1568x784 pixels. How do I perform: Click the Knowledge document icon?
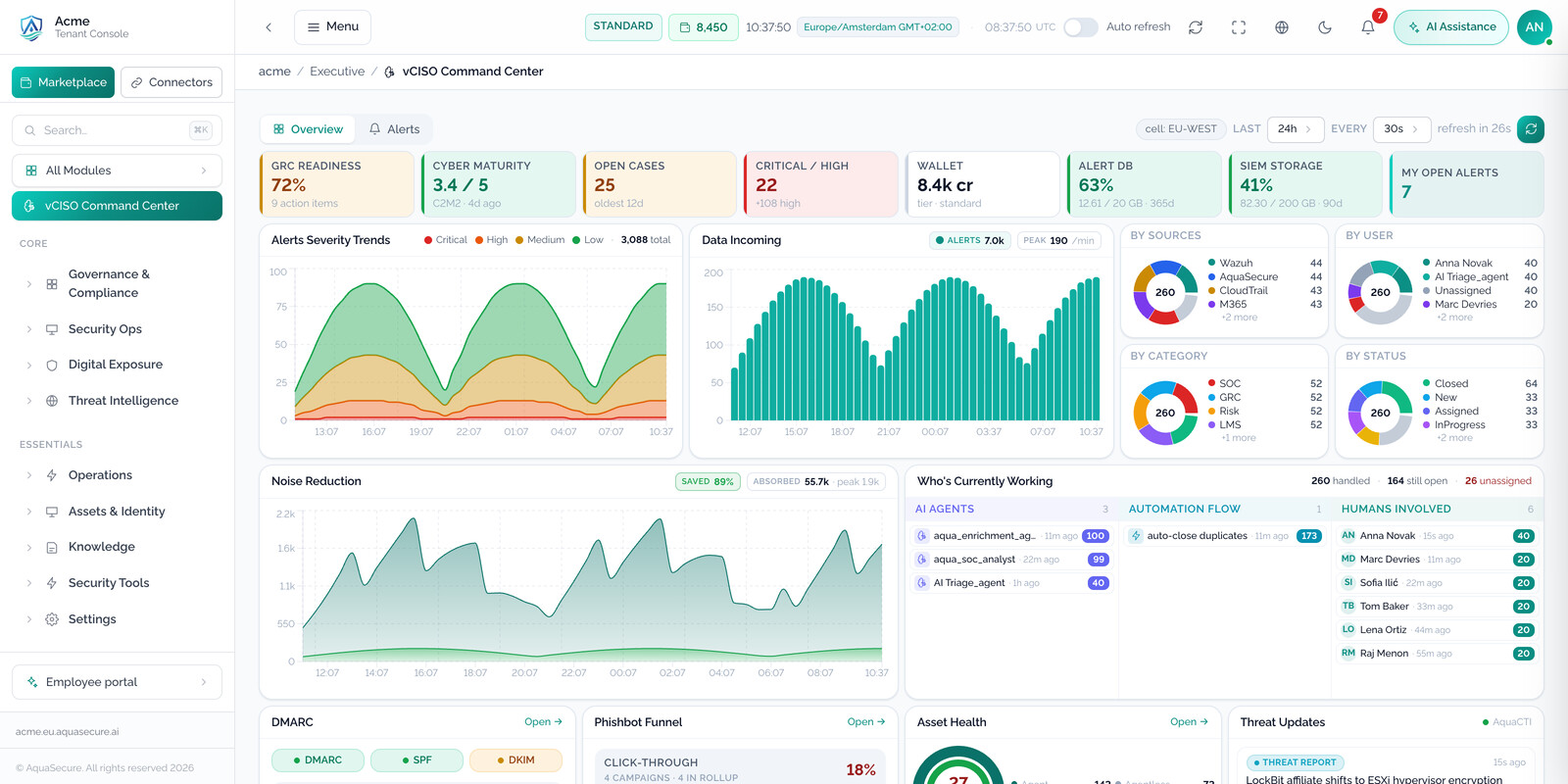coord(52,547)
